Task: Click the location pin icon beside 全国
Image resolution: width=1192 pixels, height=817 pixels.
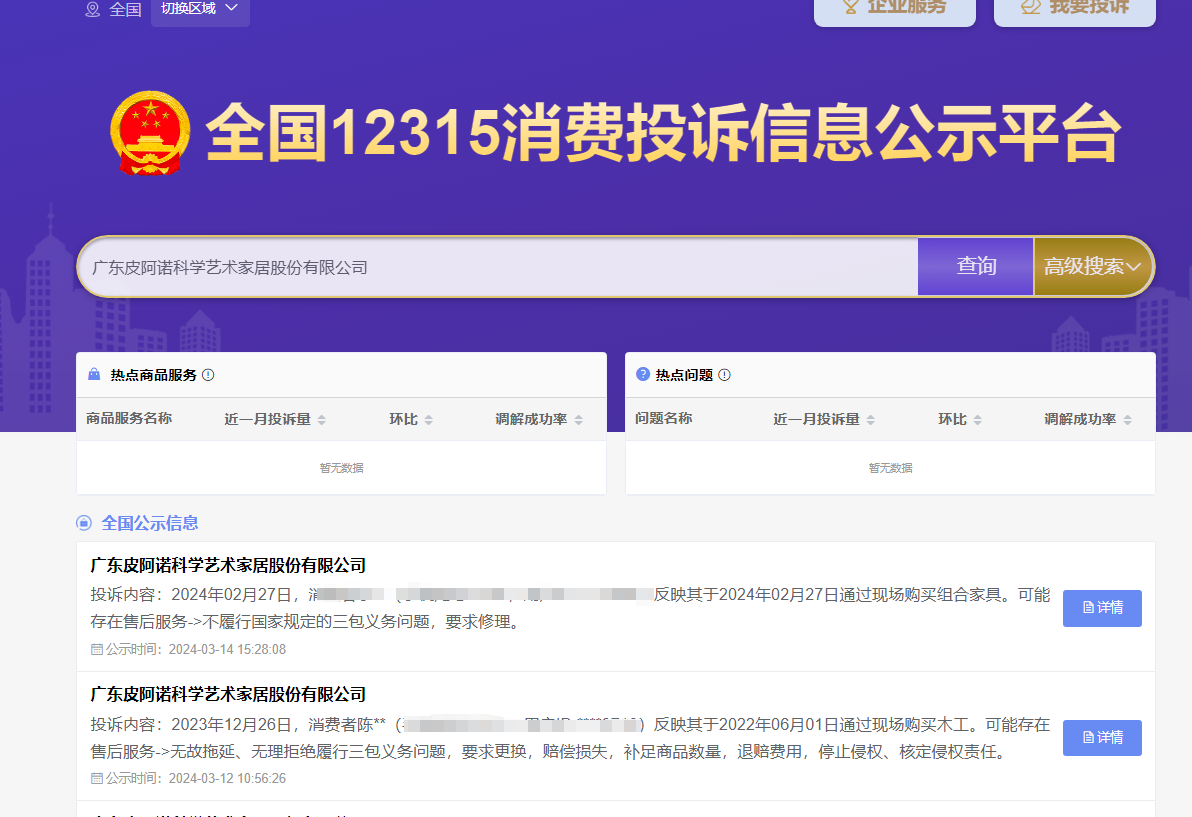Action: 93,9
